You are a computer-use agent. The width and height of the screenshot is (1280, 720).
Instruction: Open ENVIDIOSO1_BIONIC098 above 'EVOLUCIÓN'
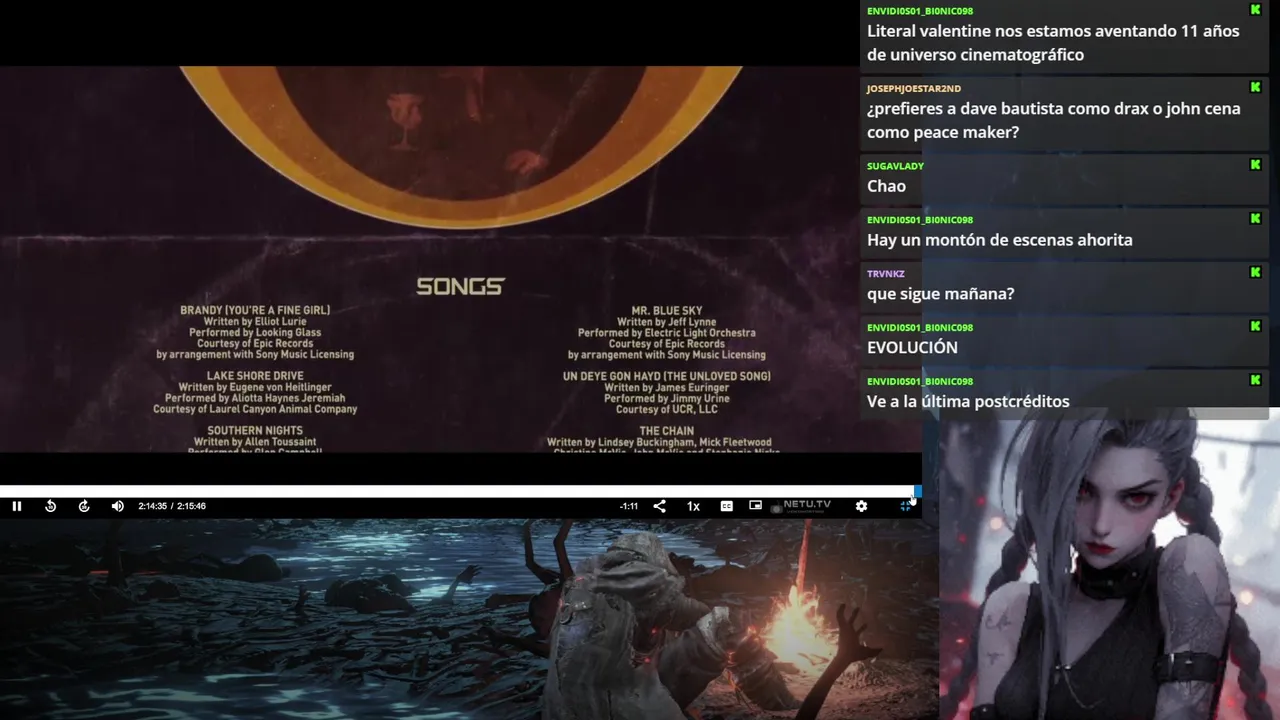coord(920,328)
